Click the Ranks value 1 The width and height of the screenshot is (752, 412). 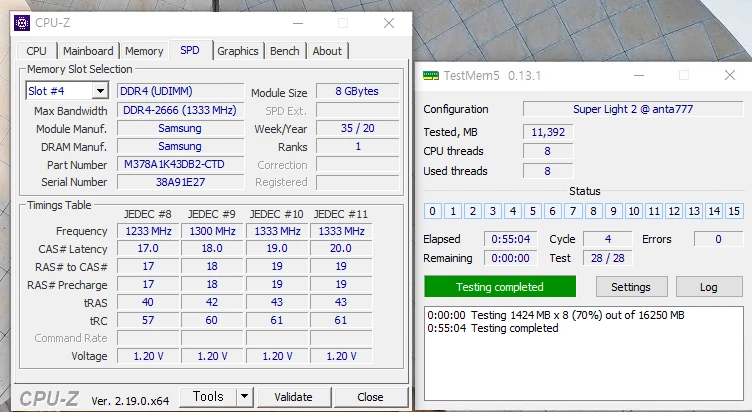coord(357,146)
